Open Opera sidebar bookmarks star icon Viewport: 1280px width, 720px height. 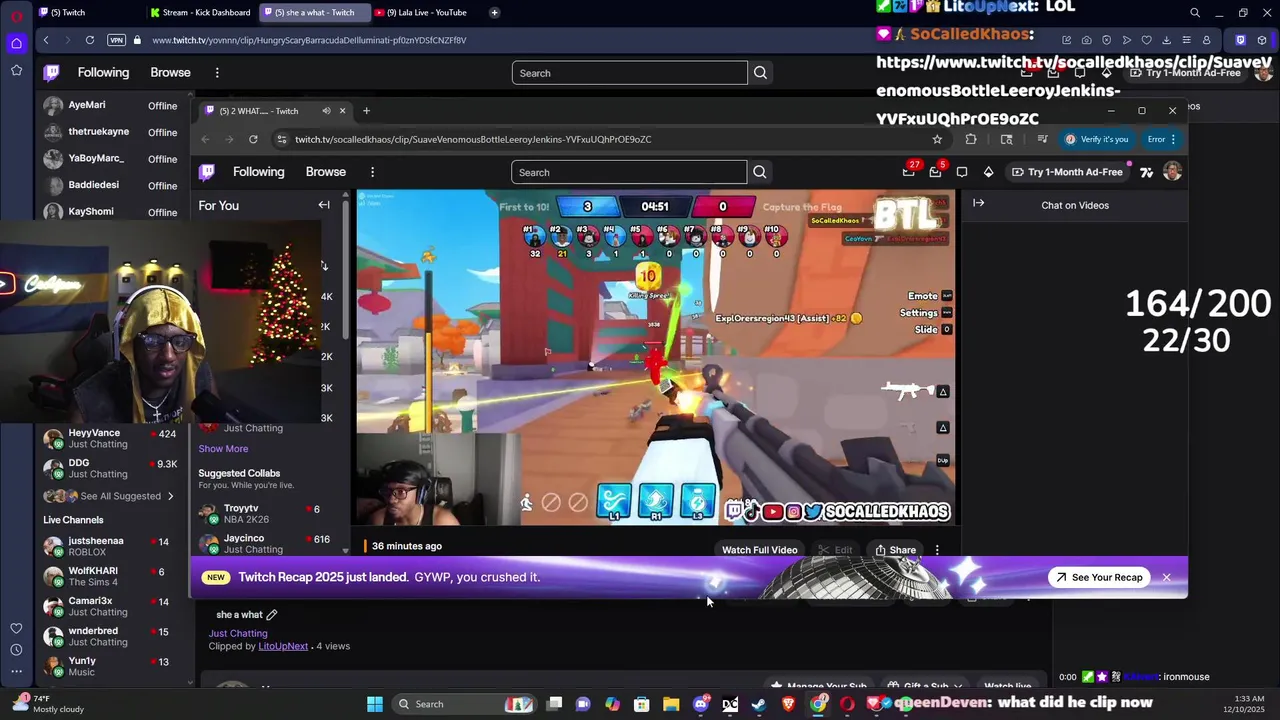coord(16,70)
